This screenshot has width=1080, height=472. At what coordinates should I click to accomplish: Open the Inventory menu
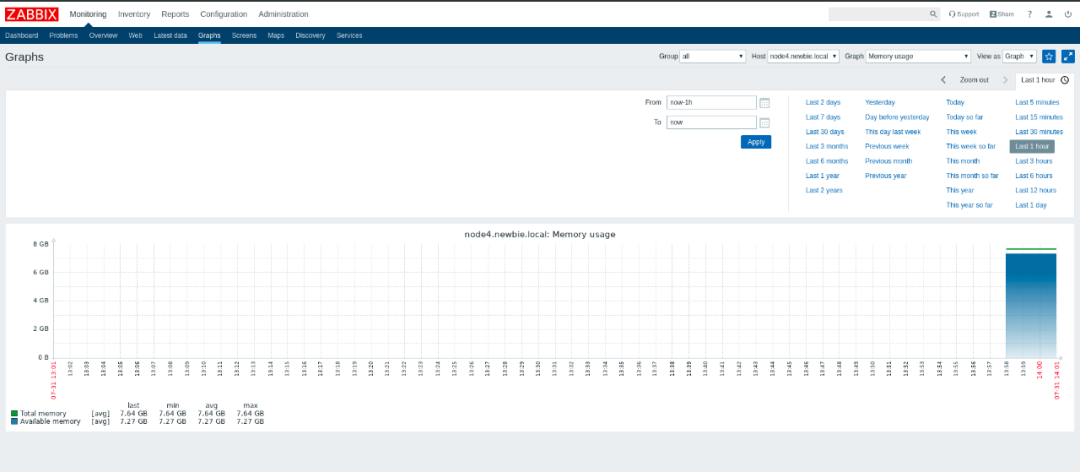(134, 14)
